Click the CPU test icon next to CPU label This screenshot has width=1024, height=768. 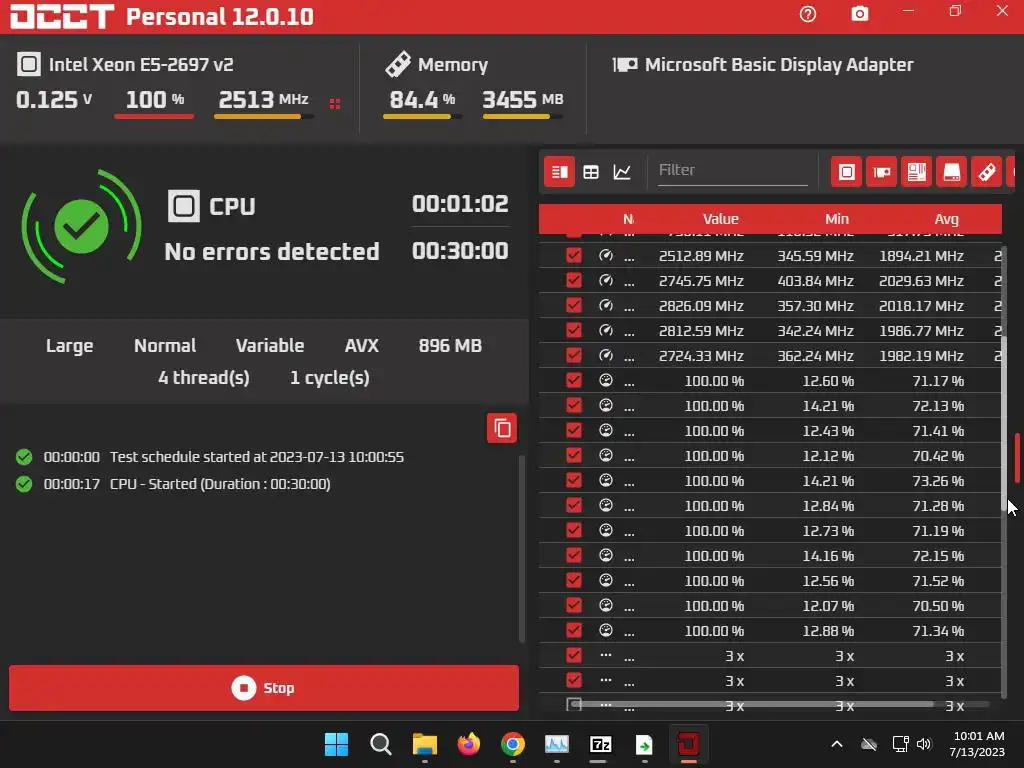tap(184, 206)
